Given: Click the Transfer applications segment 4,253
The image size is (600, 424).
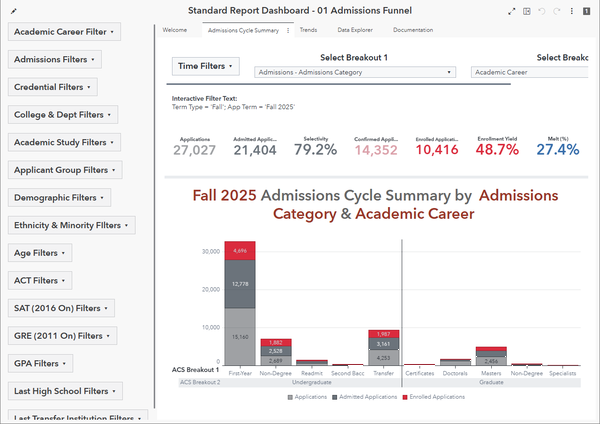Looking at the screenshot, I should 384,358.
